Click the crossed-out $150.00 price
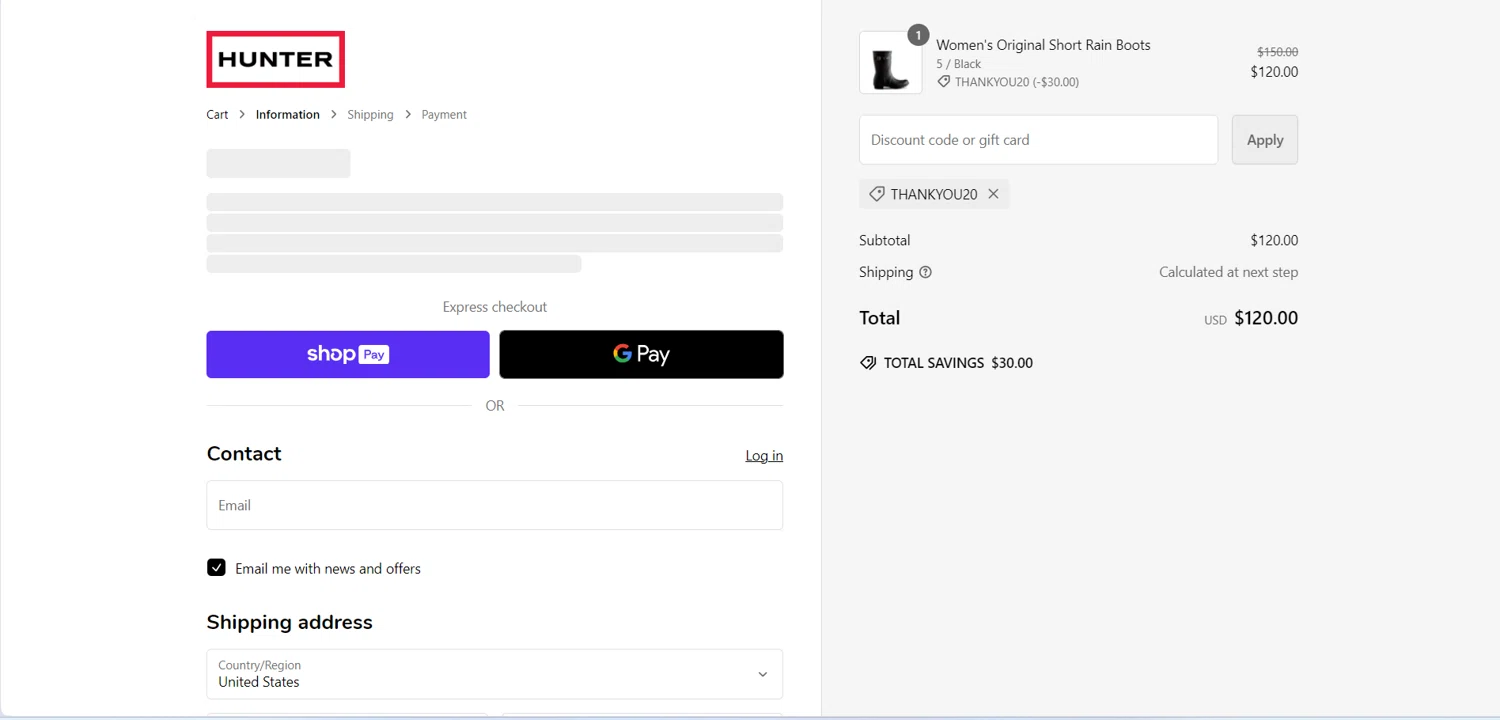 coord(1277,52)
